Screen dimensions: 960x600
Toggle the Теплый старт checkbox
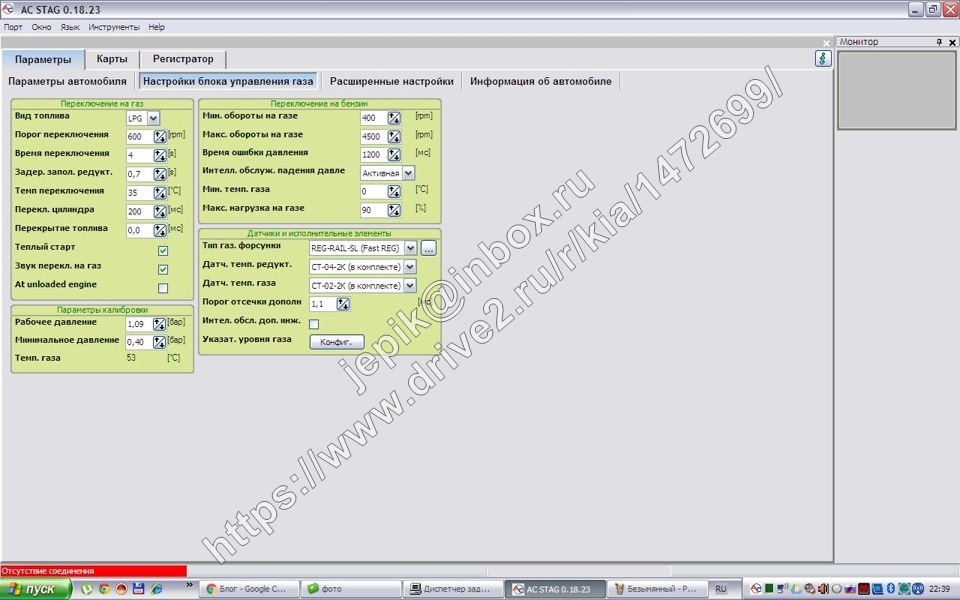163,250
